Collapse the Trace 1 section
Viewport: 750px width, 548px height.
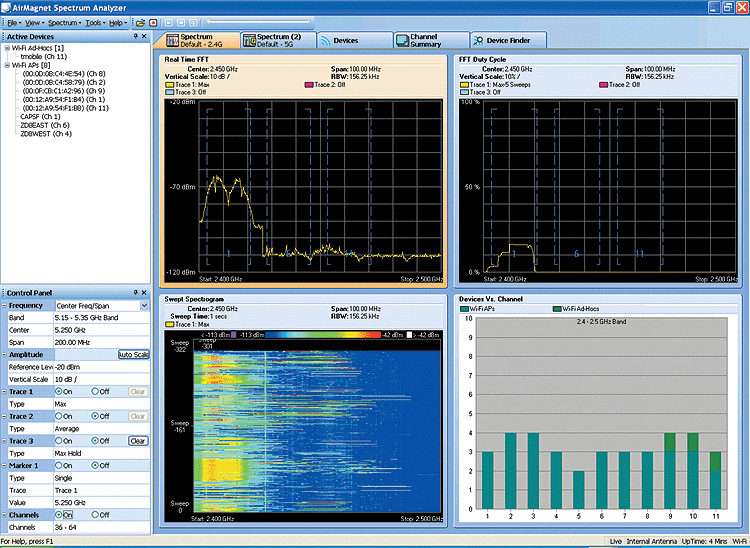[4, 392]
